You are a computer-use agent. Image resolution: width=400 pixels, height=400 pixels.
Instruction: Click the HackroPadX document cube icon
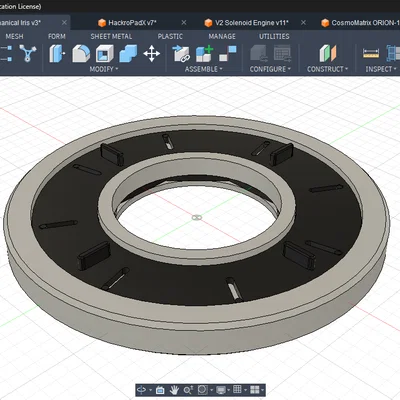coord(102,23)
